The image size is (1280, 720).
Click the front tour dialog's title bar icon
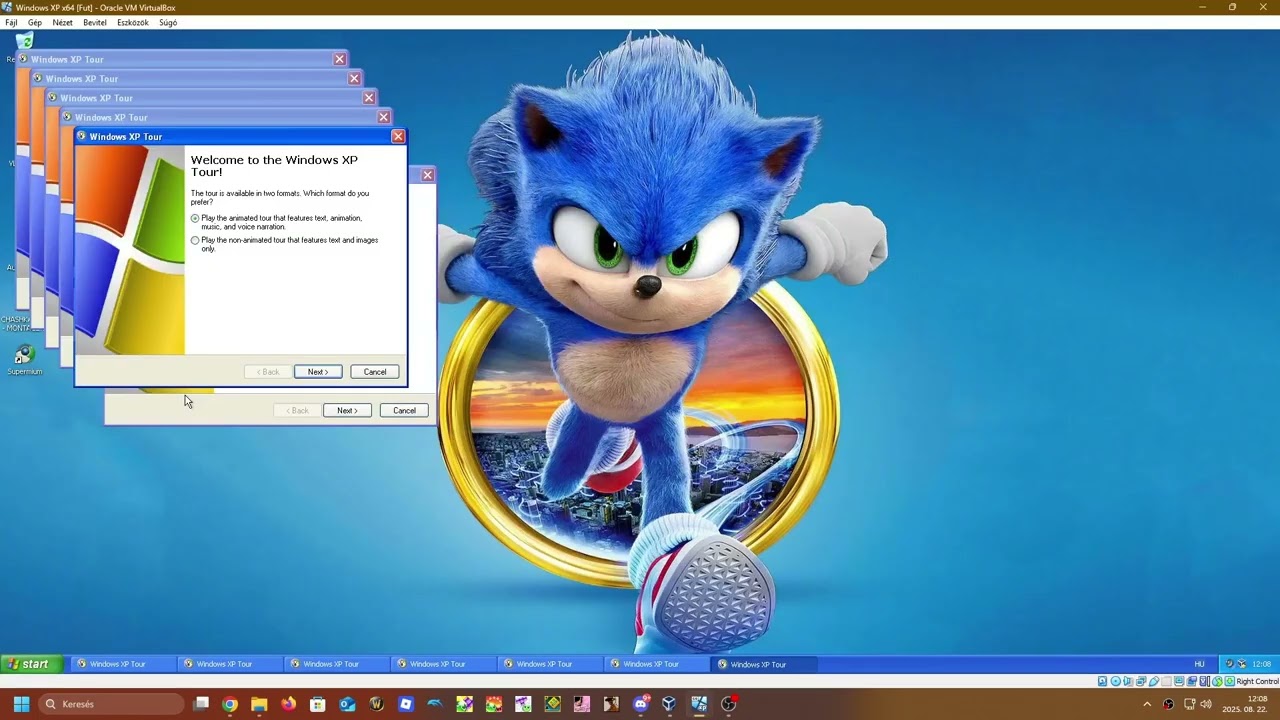tap(82, 136)
